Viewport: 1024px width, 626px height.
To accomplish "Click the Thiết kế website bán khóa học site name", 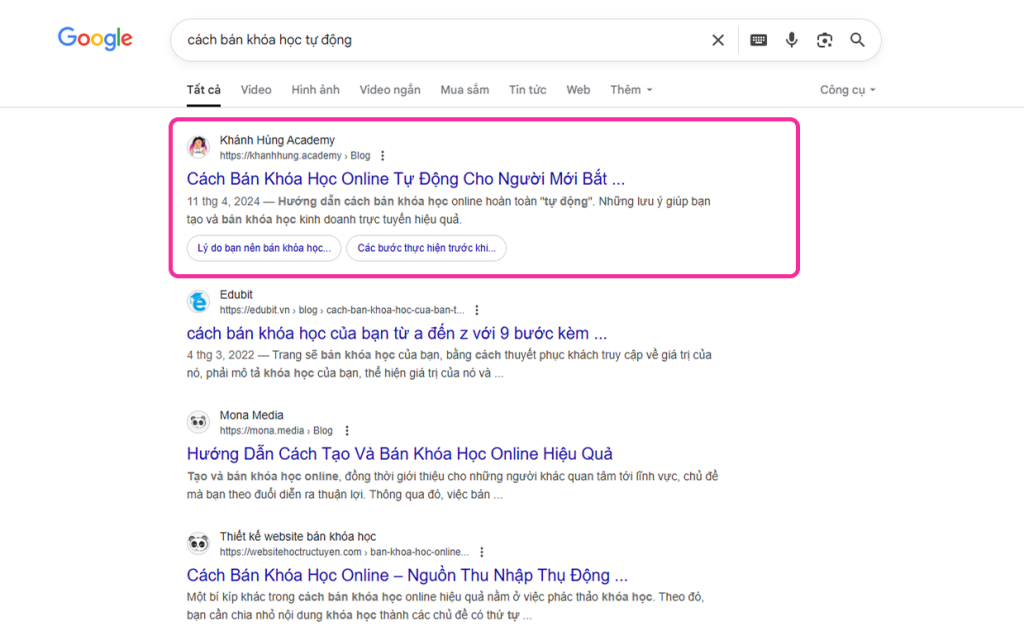I will 298,537.
